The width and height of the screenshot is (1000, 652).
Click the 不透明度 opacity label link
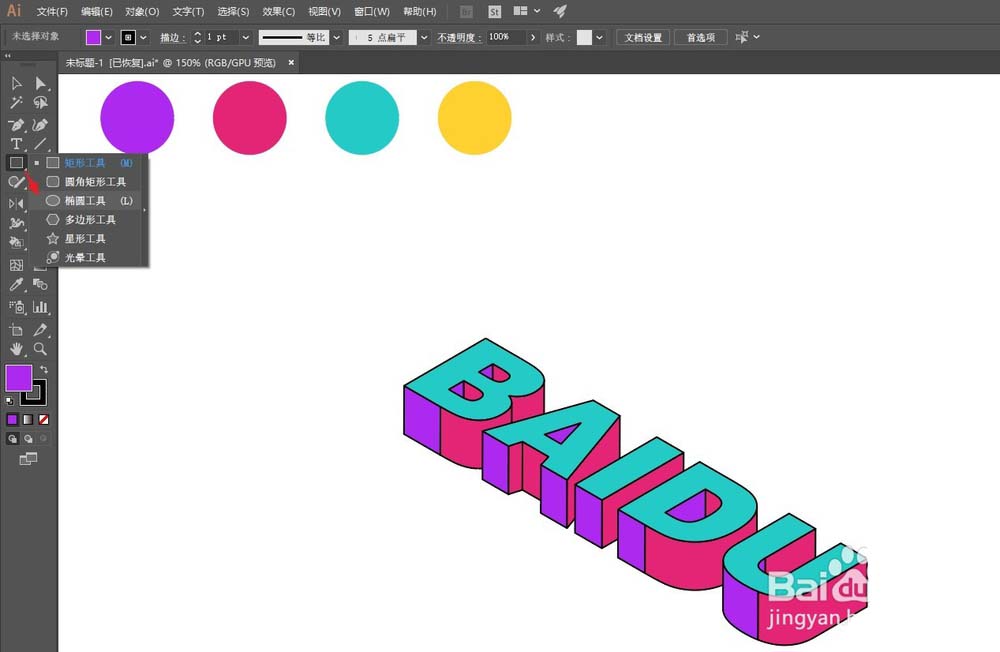pos(459,38)
